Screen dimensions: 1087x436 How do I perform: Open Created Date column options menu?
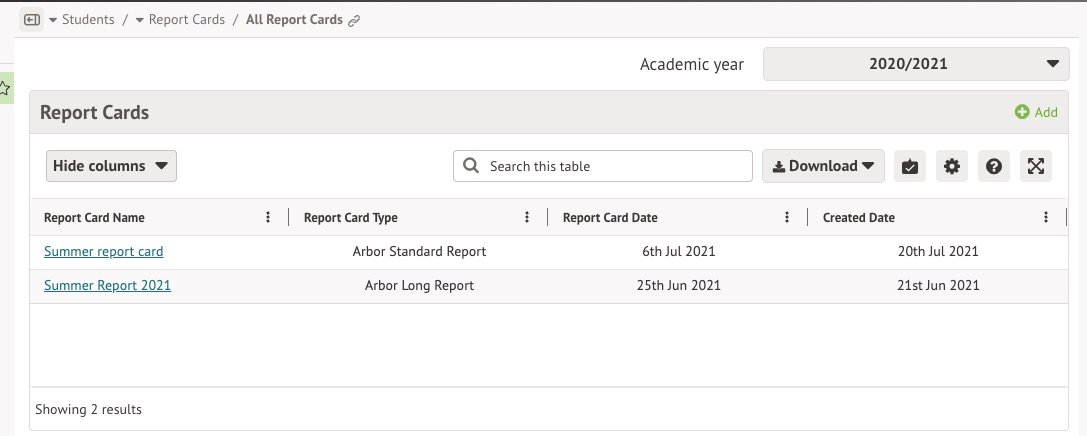pyautogui.click(x=1046, y=217)
